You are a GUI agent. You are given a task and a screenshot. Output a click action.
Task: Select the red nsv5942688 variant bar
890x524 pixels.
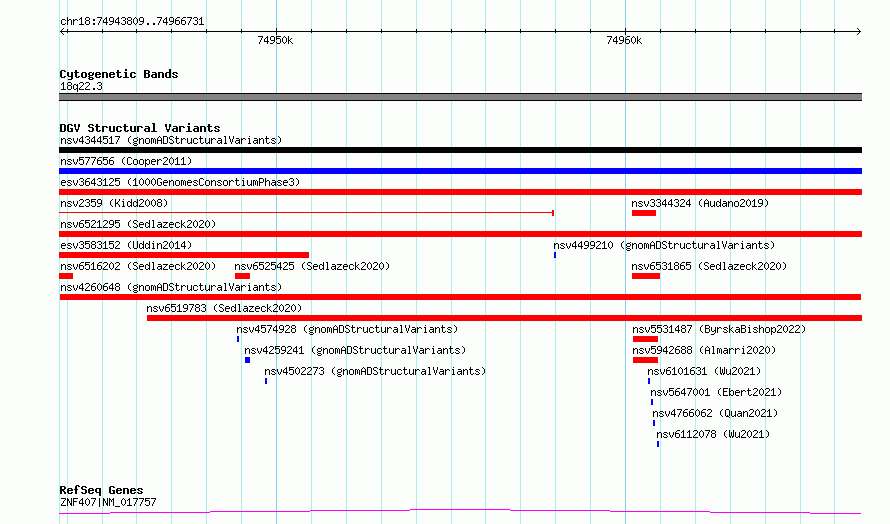tap(645, 360)
